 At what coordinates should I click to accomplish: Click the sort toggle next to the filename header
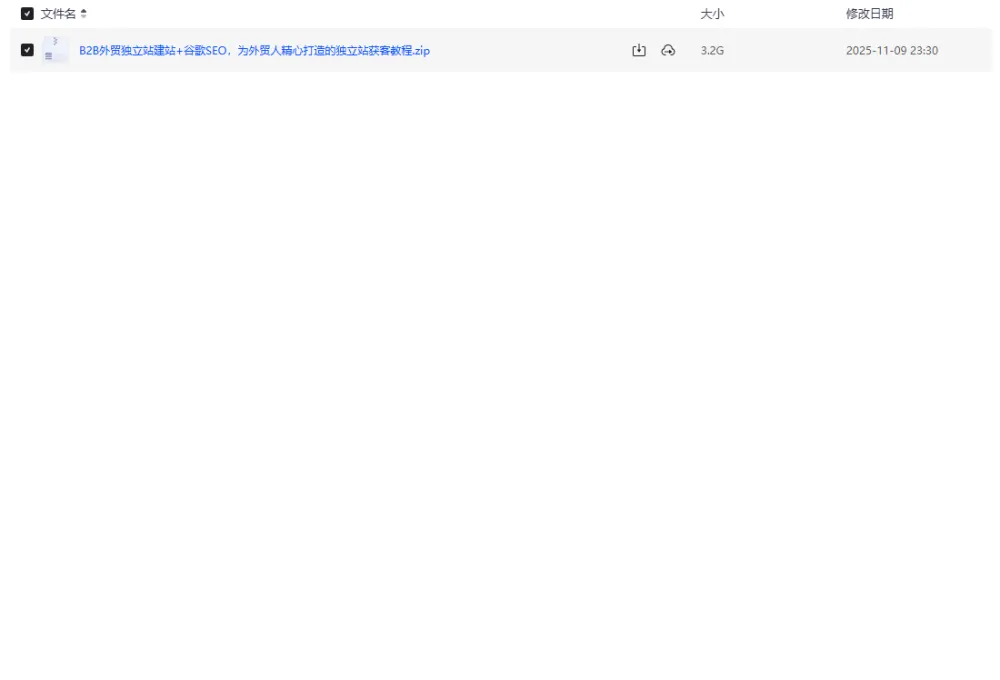coord(86,14)
